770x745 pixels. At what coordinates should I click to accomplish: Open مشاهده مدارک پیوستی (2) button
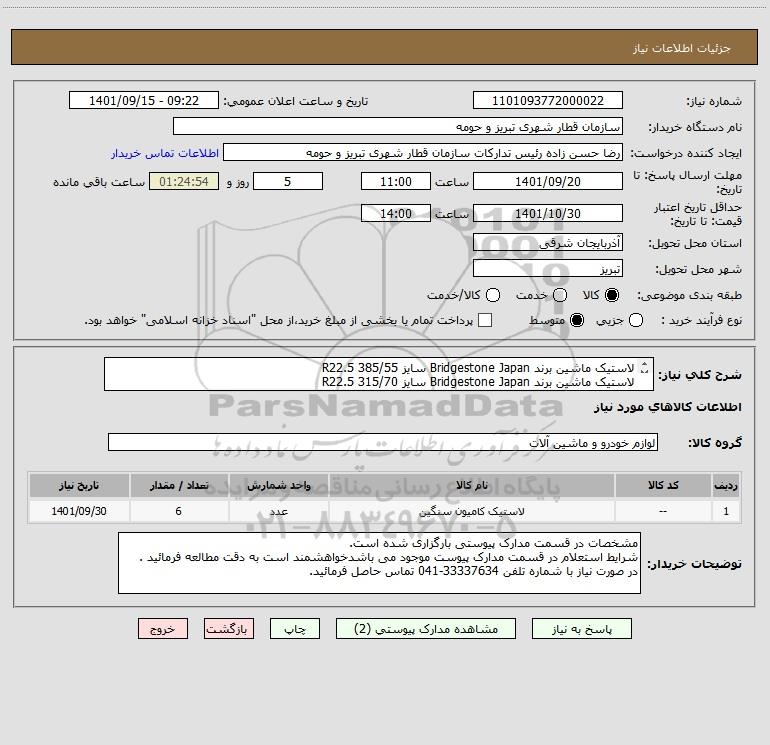[426, 629]
